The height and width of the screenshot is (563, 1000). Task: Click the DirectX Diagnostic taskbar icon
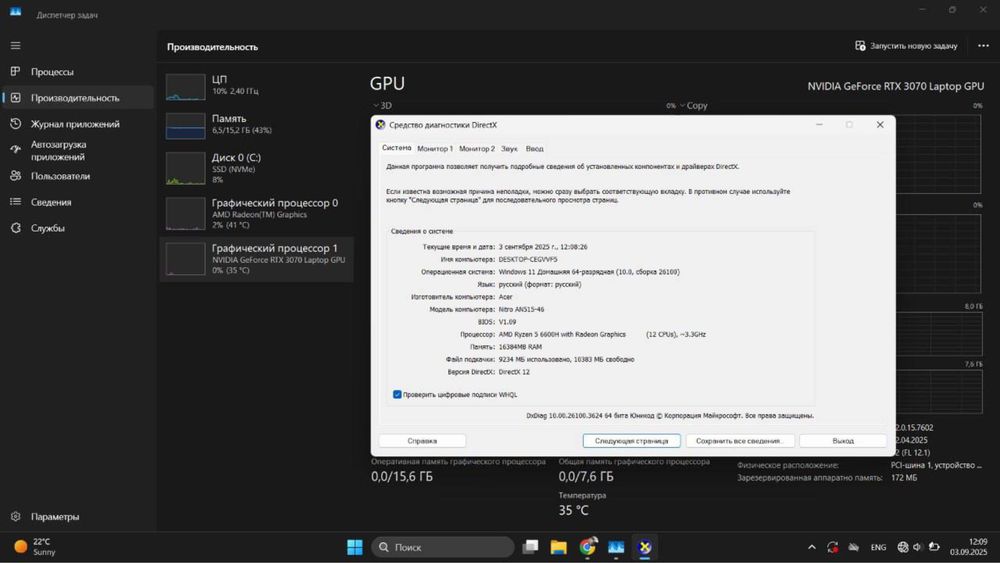pyautogui.click(x=645, y=547)
